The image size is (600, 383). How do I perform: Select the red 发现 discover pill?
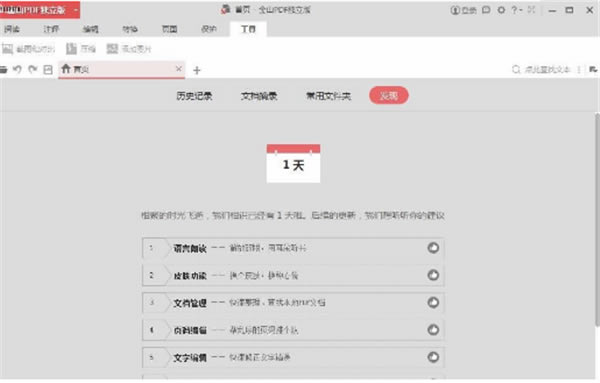(x=389, y=95)
